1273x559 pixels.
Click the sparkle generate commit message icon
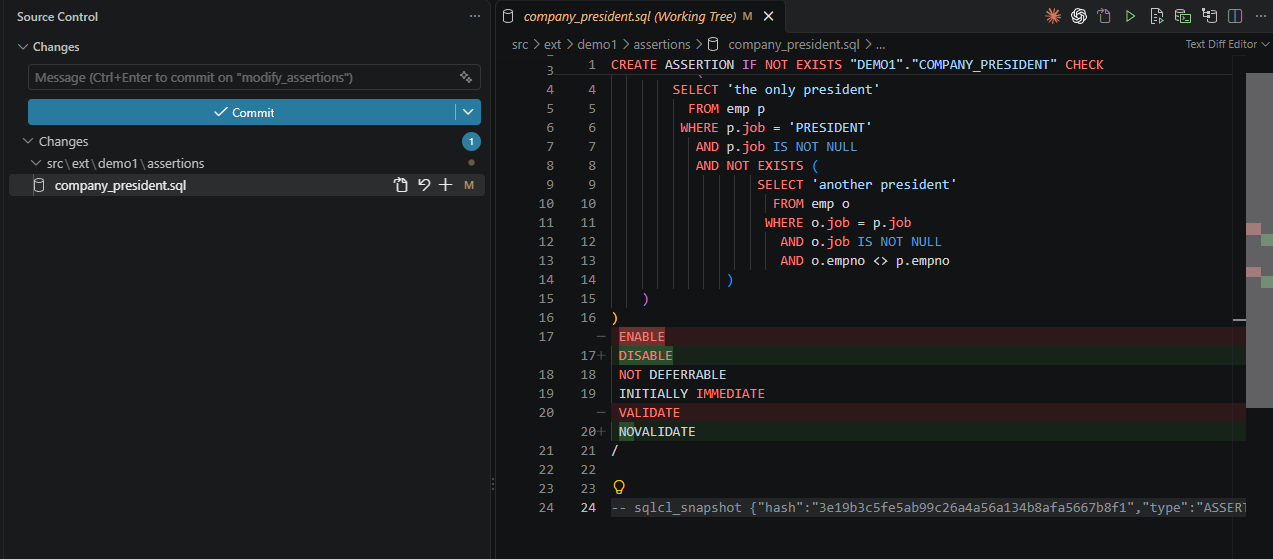466,77
